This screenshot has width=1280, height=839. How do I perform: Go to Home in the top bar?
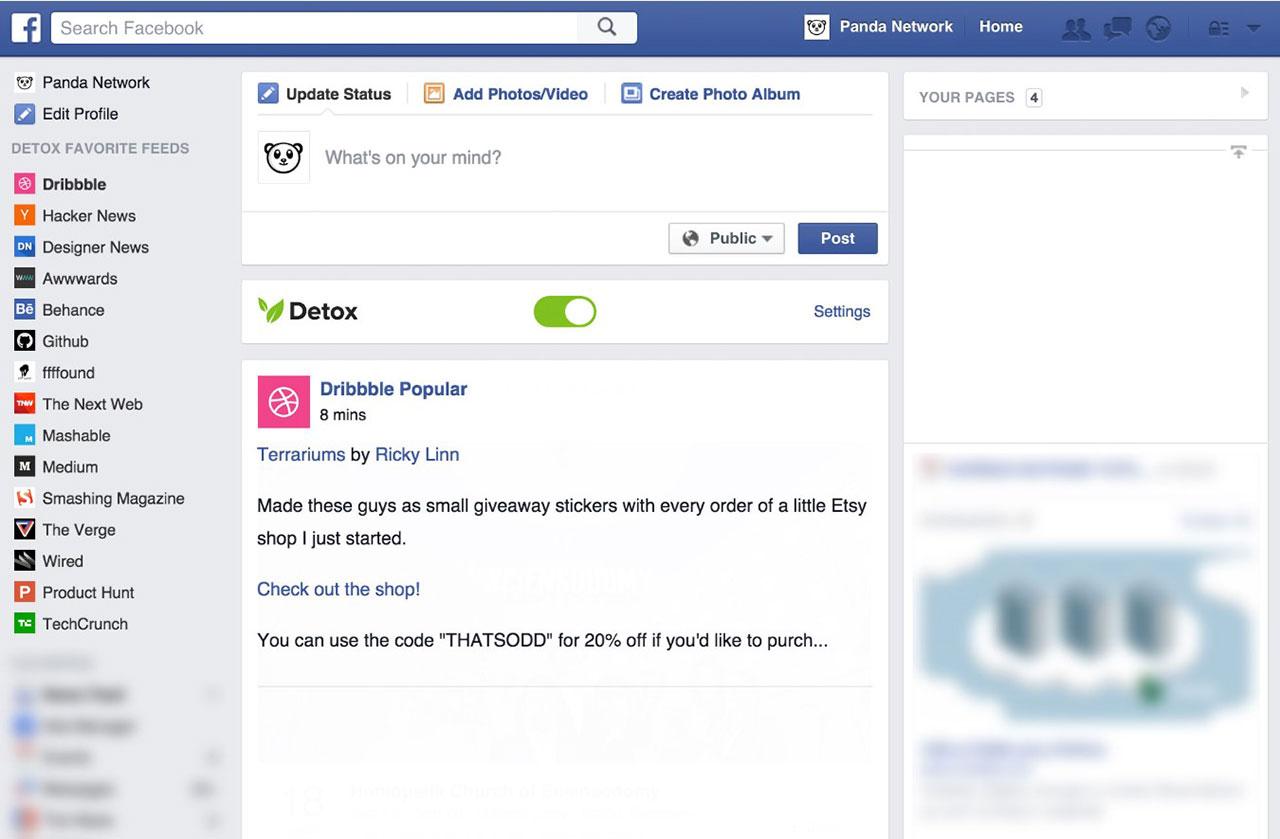(1001, 27)
